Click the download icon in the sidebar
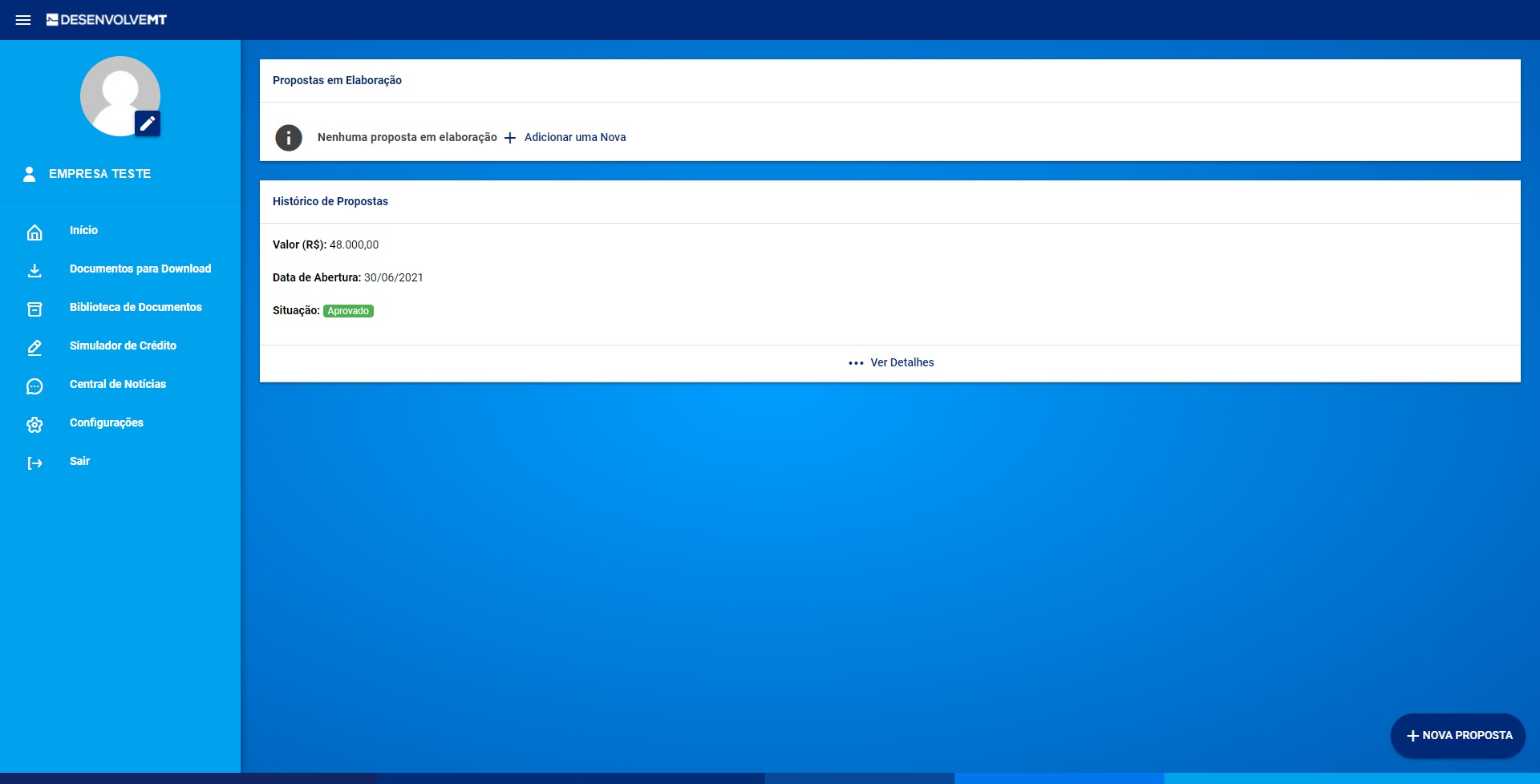Viewport: 1540px width, 784px height. [34, 270]
